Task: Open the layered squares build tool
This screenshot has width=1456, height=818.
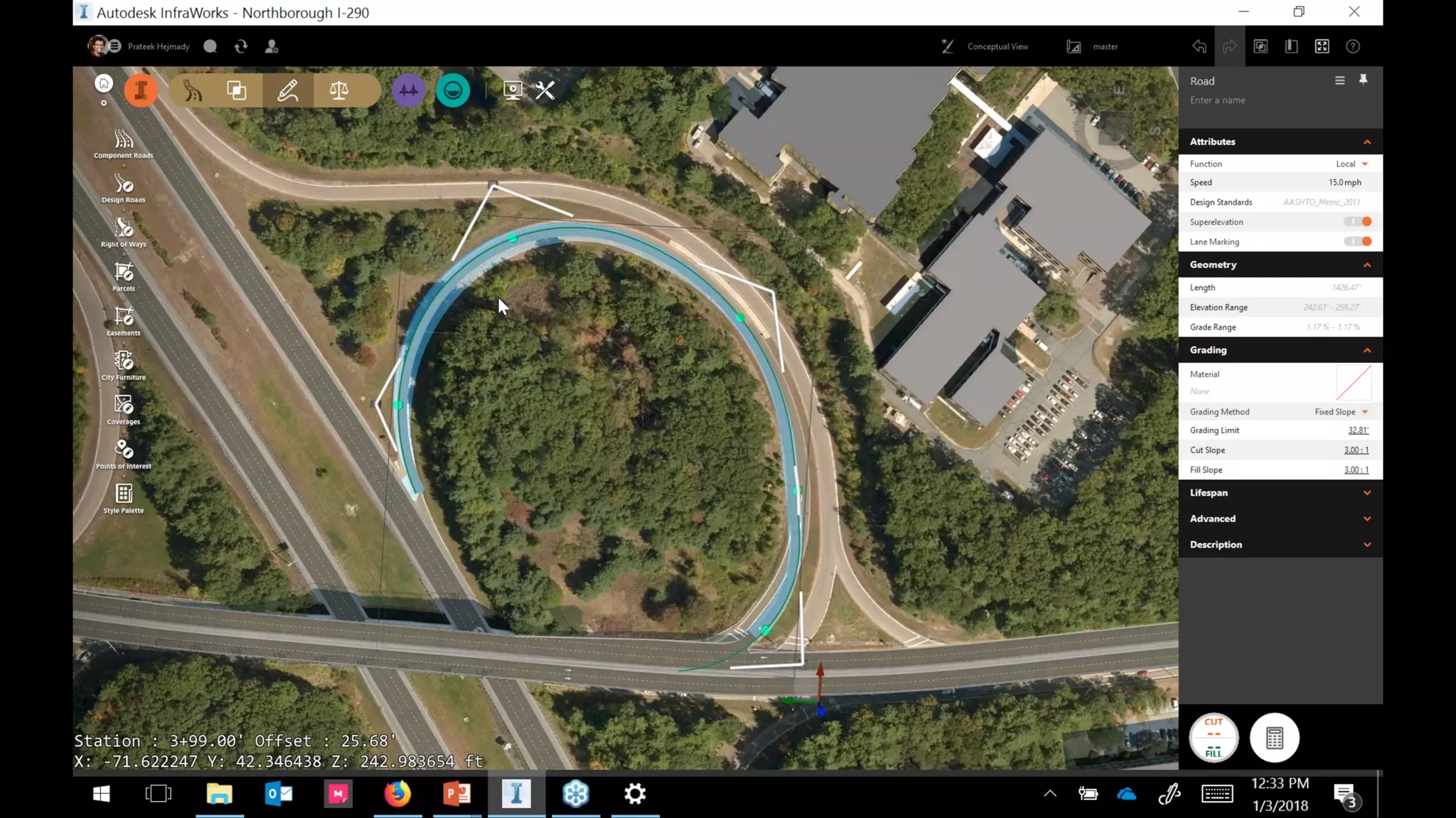Action: (x=237, y=90)
